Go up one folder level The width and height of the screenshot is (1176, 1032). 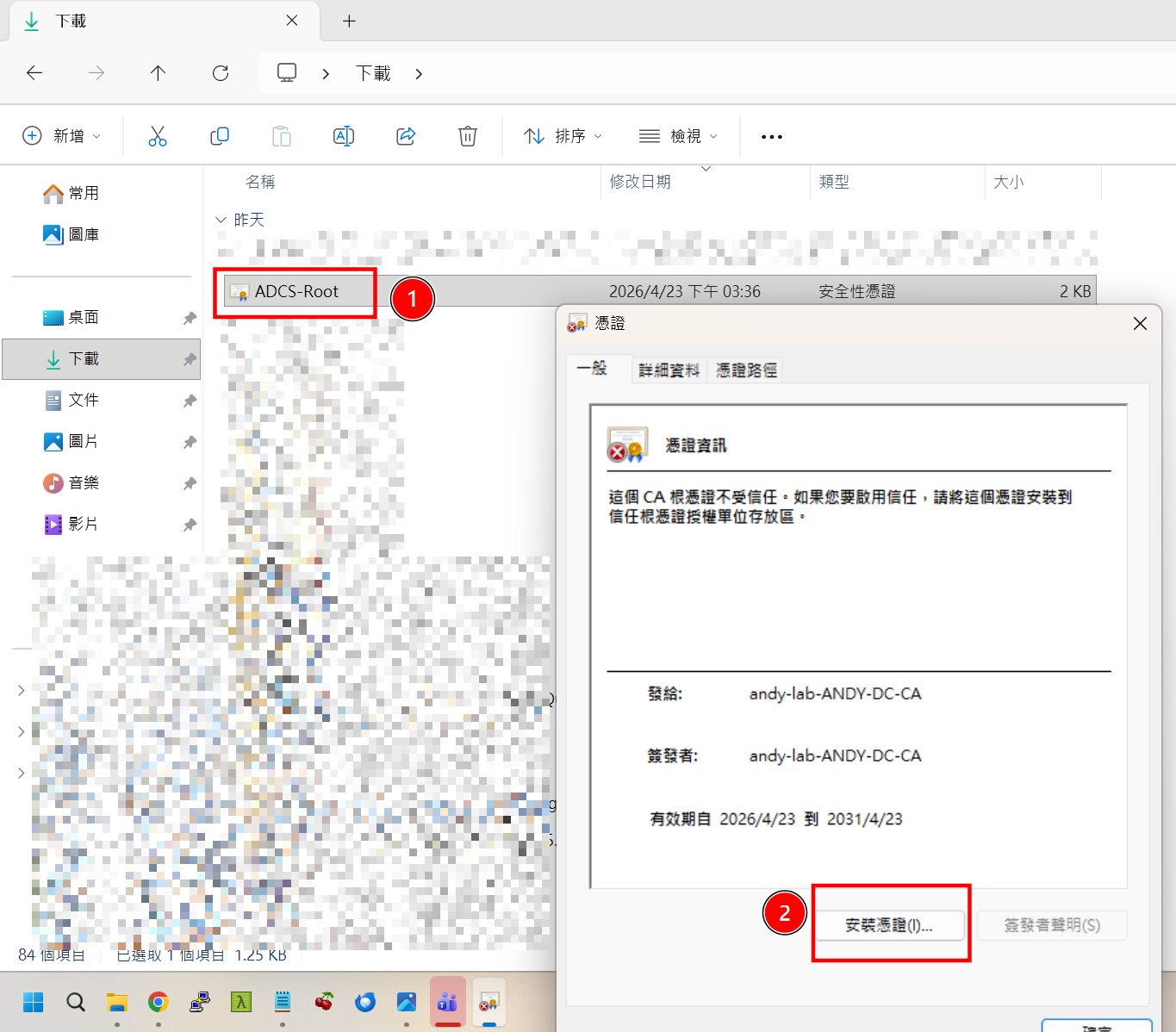(x=158, y=73)
